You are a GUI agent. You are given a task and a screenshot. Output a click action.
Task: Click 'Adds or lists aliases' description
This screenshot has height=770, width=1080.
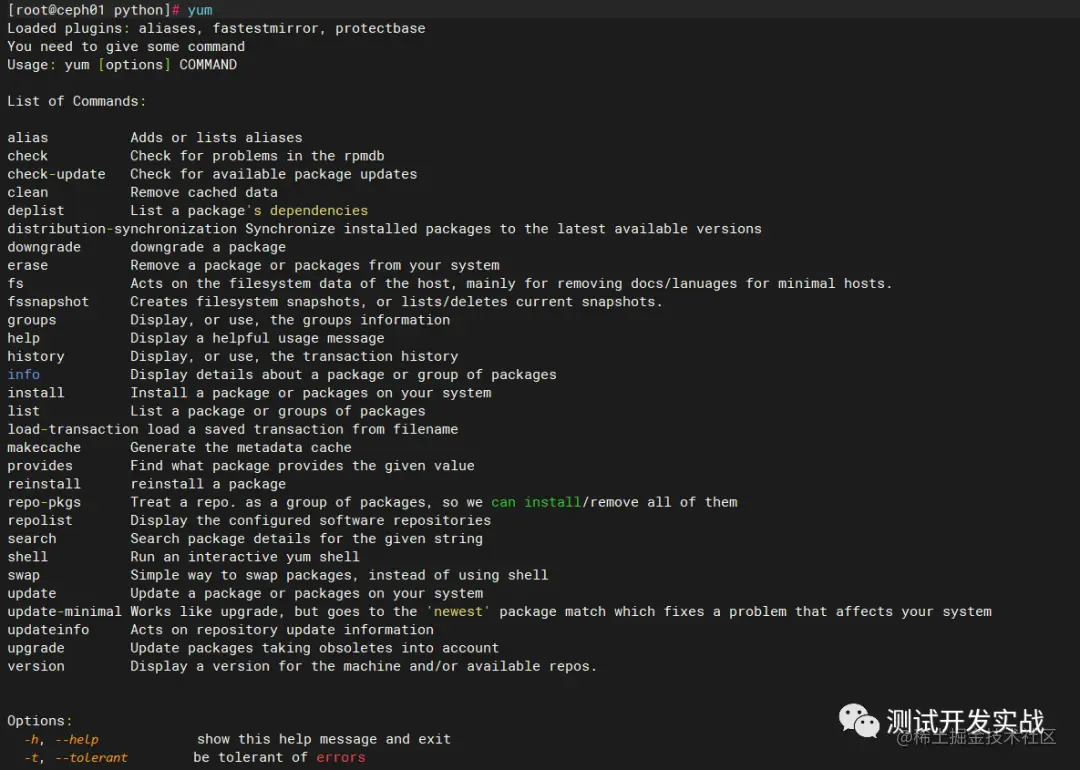click(x=216, y=138)
